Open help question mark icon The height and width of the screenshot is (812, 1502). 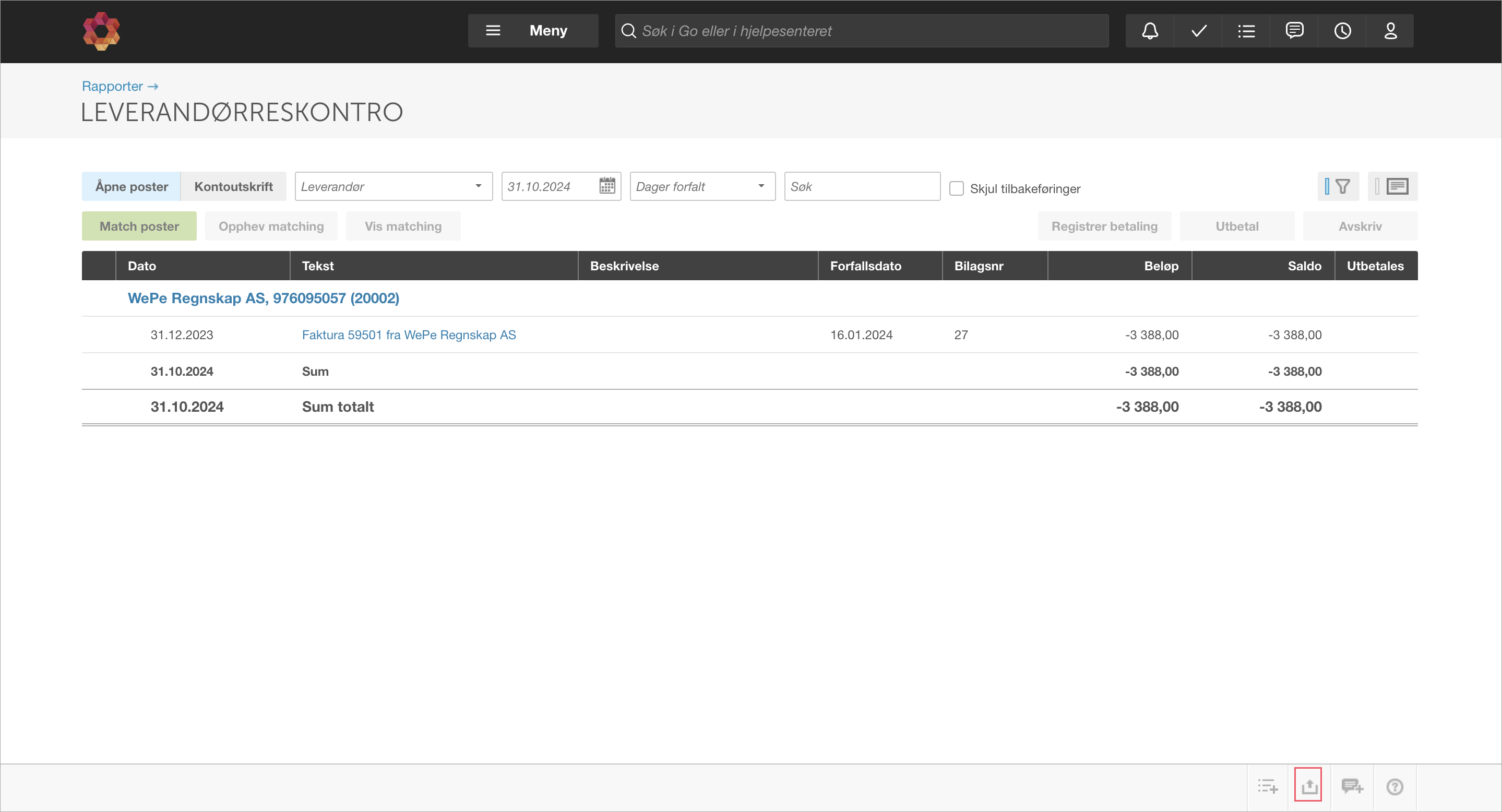pos(1394,787)
